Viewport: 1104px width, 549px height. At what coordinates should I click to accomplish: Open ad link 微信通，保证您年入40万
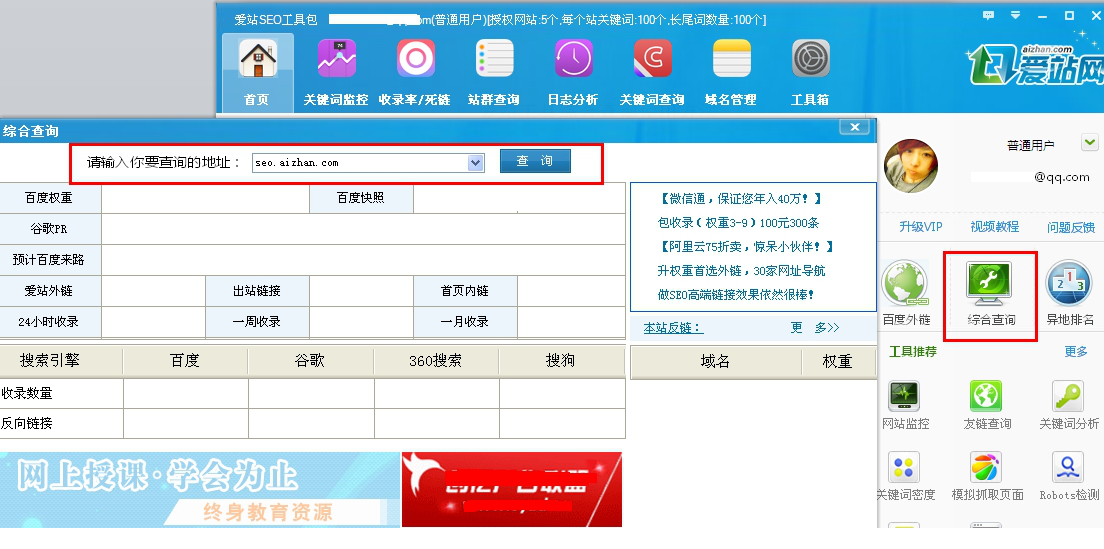(x=739, y=199)
